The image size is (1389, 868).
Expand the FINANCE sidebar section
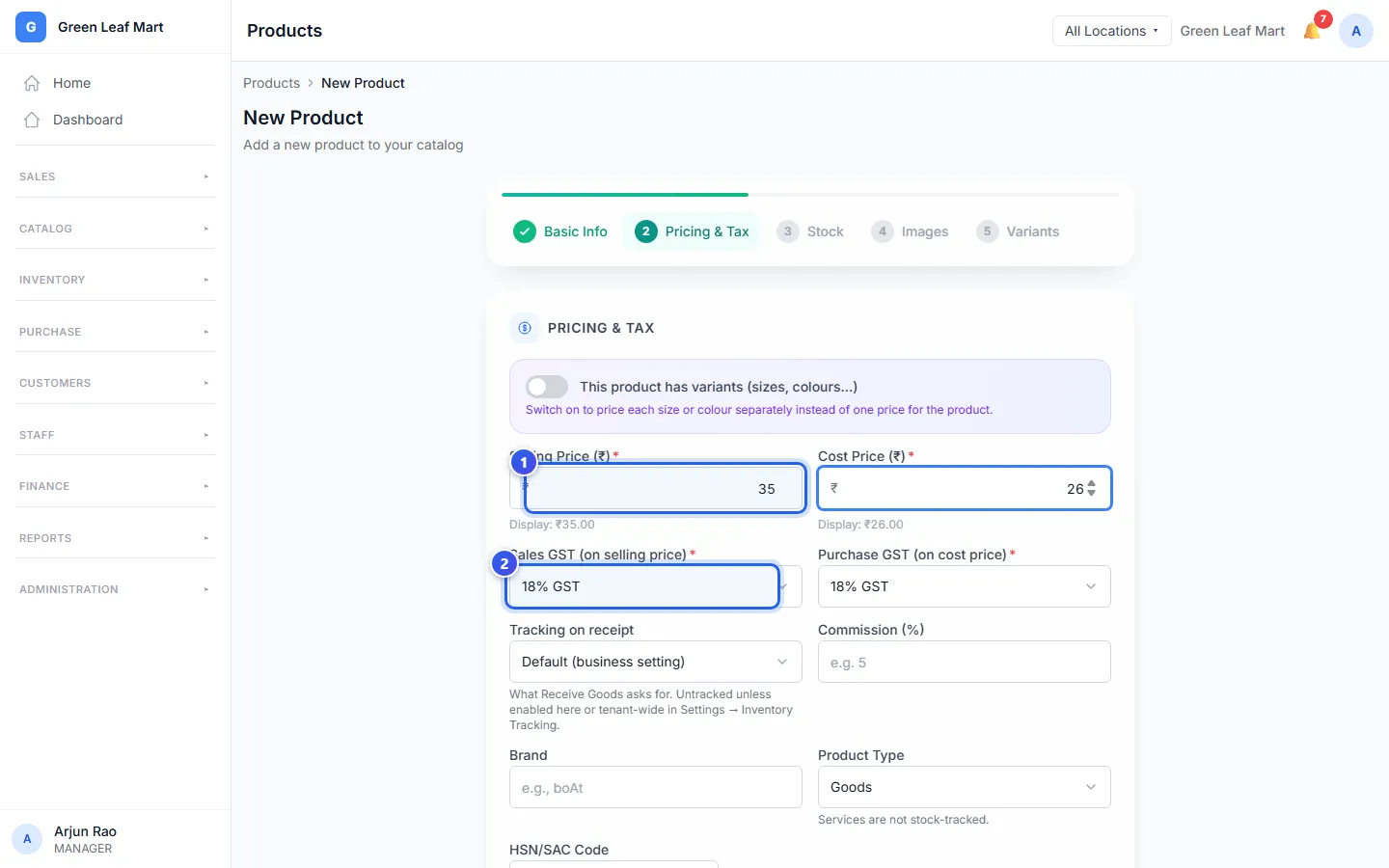(x=116, y=486)
